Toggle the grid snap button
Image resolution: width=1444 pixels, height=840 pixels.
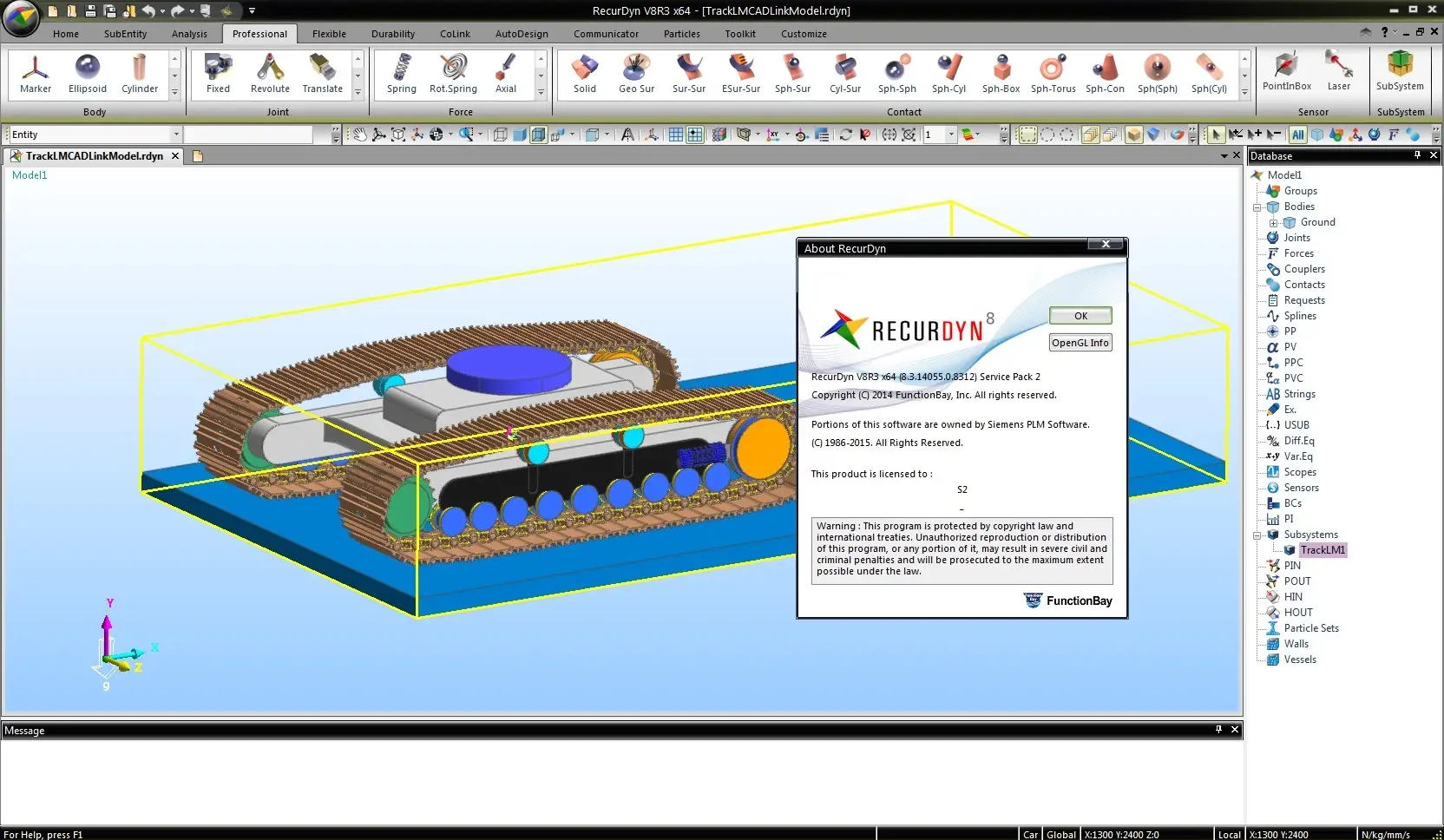tap(694, 135)
